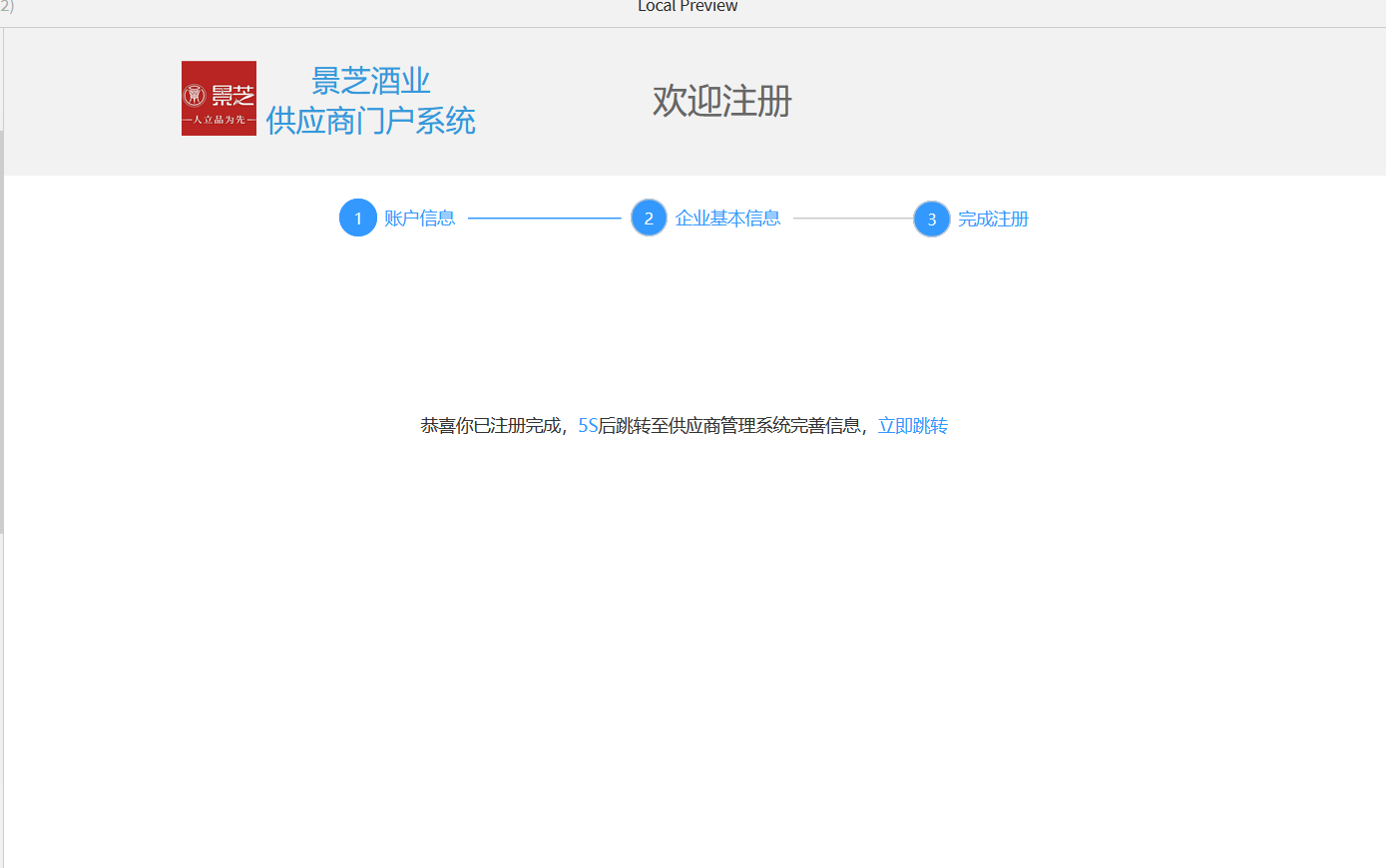This screenshot has height=868, width=1386.
Task: Click the 欢迎注册 heading
Action: (722, 101)
